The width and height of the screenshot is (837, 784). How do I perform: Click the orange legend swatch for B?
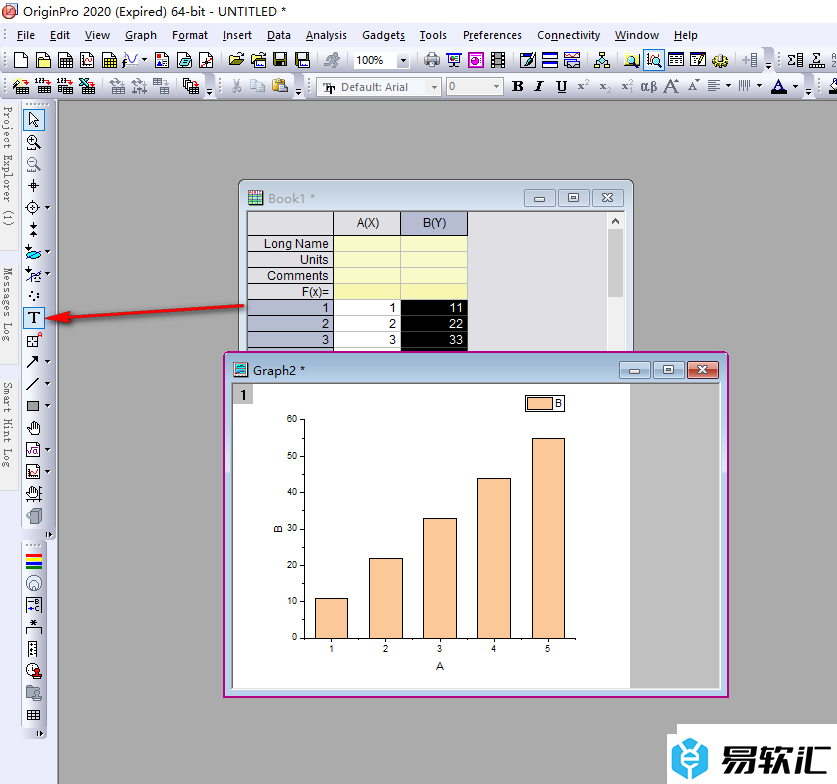(539, 403)
